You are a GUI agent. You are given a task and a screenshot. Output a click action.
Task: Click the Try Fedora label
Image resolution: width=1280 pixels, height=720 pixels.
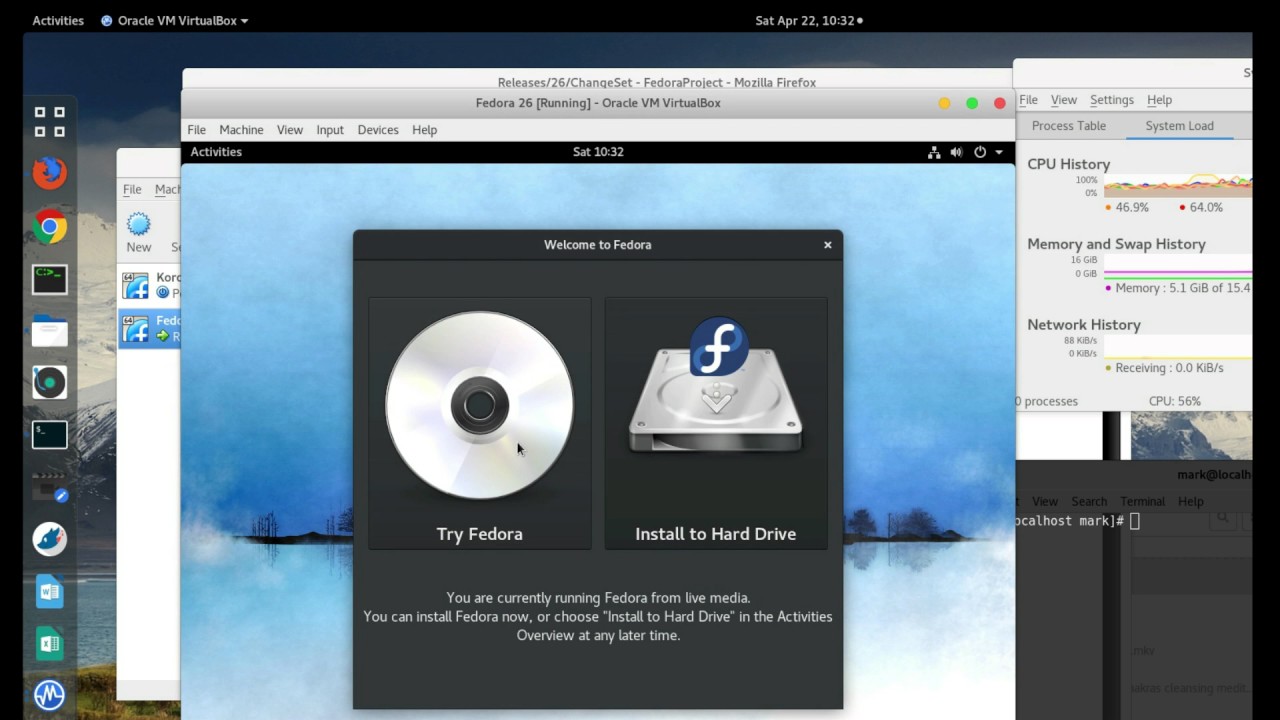(480, 534)
